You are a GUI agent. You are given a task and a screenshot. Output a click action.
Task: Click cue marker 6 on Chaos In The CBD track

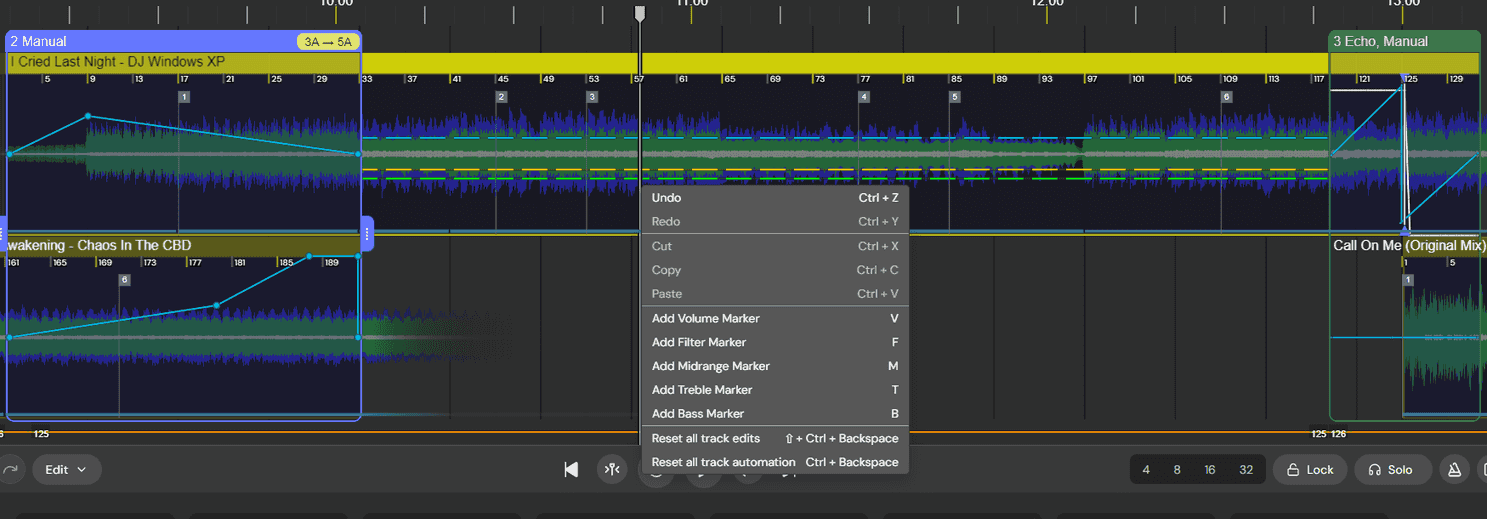[125, 280]
